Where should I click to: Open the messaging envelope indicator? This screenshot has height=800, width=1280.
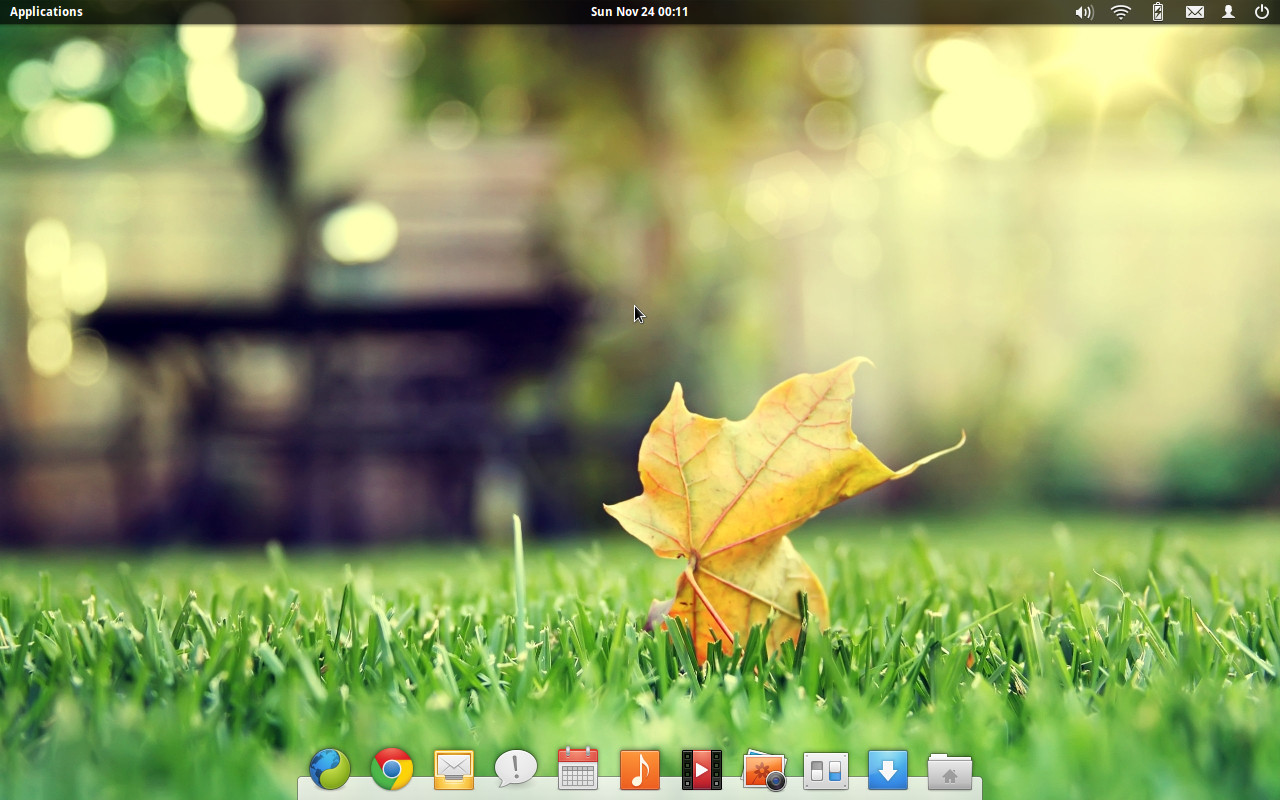coord(1195,12)
